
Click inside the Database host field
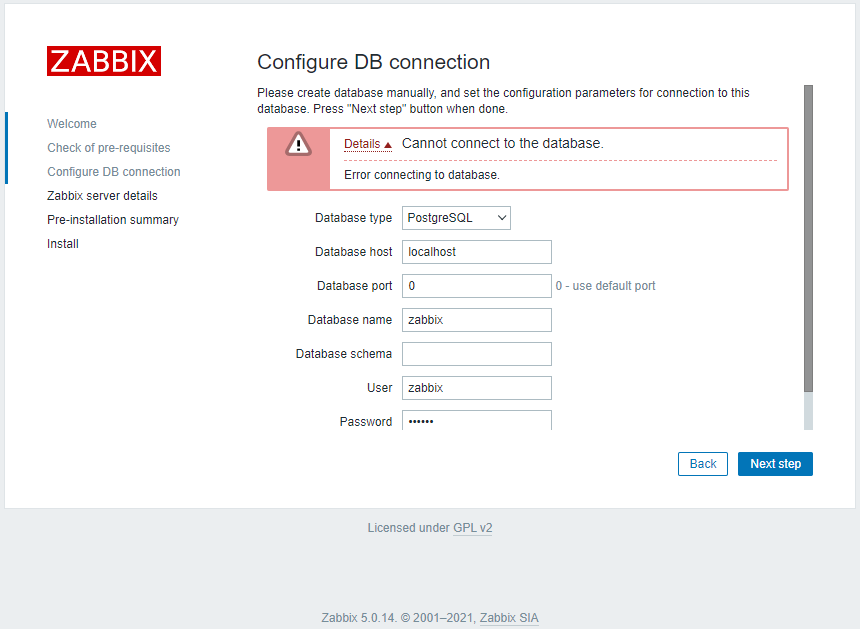tap(476, 251)
